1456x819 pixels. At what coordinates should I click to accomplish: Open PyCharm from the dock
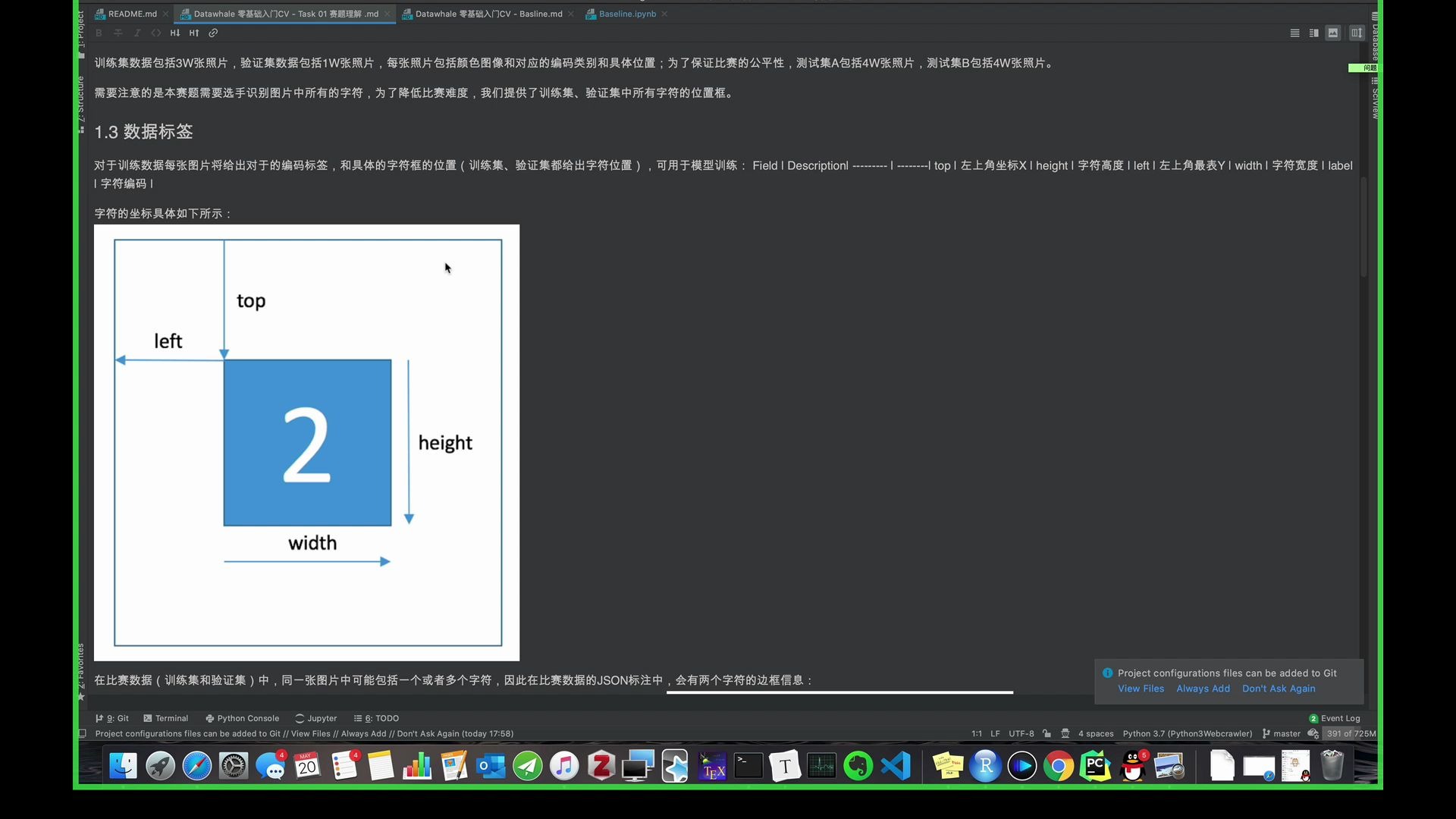pyautogui.click(x=1095, y=766)
